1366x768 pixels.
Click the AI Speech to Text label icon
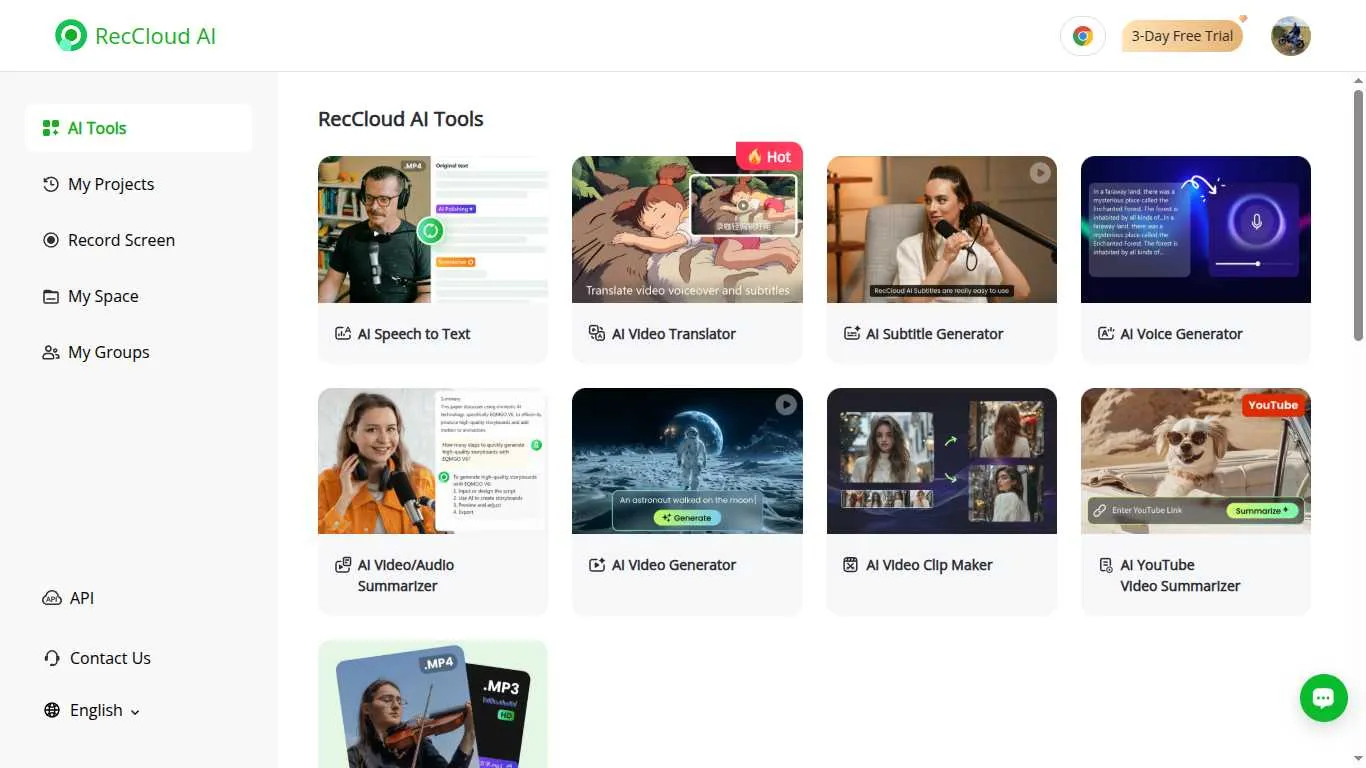coord(343,334)
